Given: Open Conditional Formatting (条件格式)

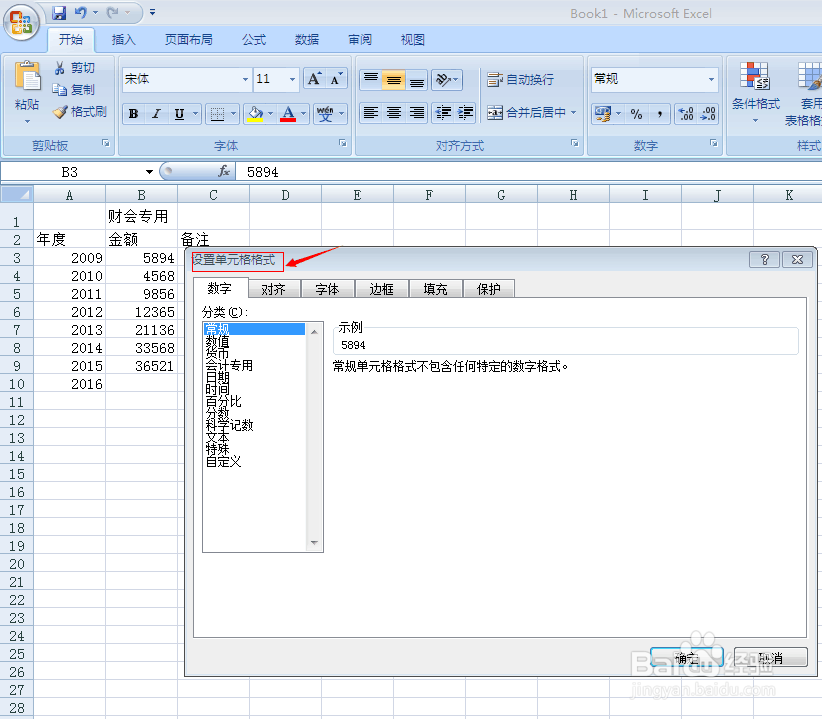Looking at the screenshot, I should pyautogui.click(x=755, y=90).
